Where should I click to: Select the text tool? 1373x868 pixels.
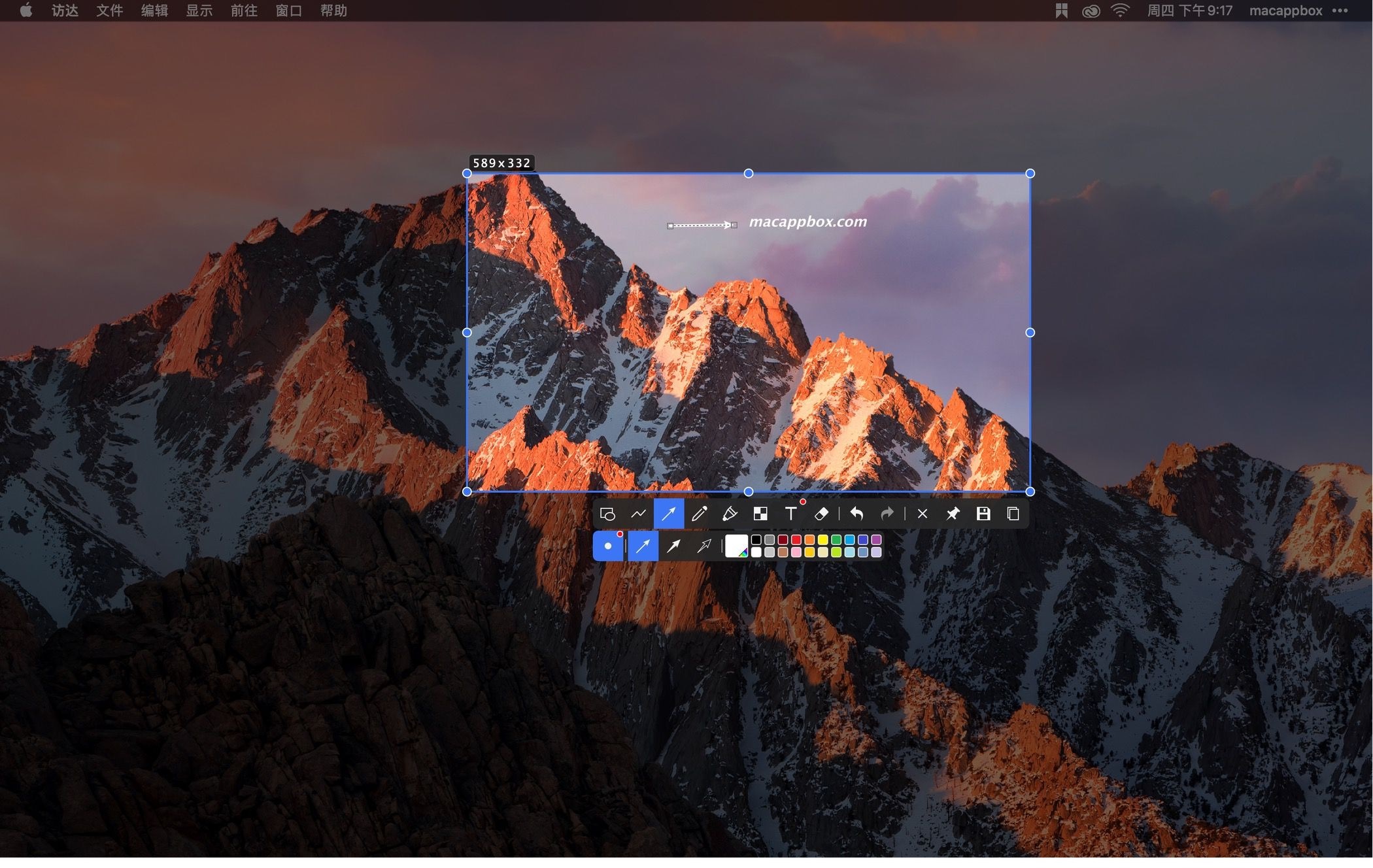point(791,514)
